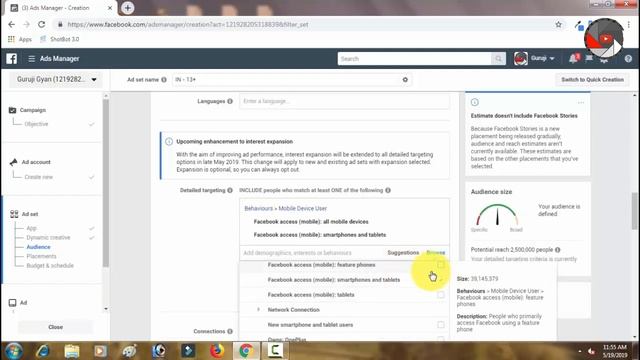The height and width of the screenshot is (360, 640).
Task: Select the Ad section in sidebar
Action: pyautogui.click(x=23, y=302)
